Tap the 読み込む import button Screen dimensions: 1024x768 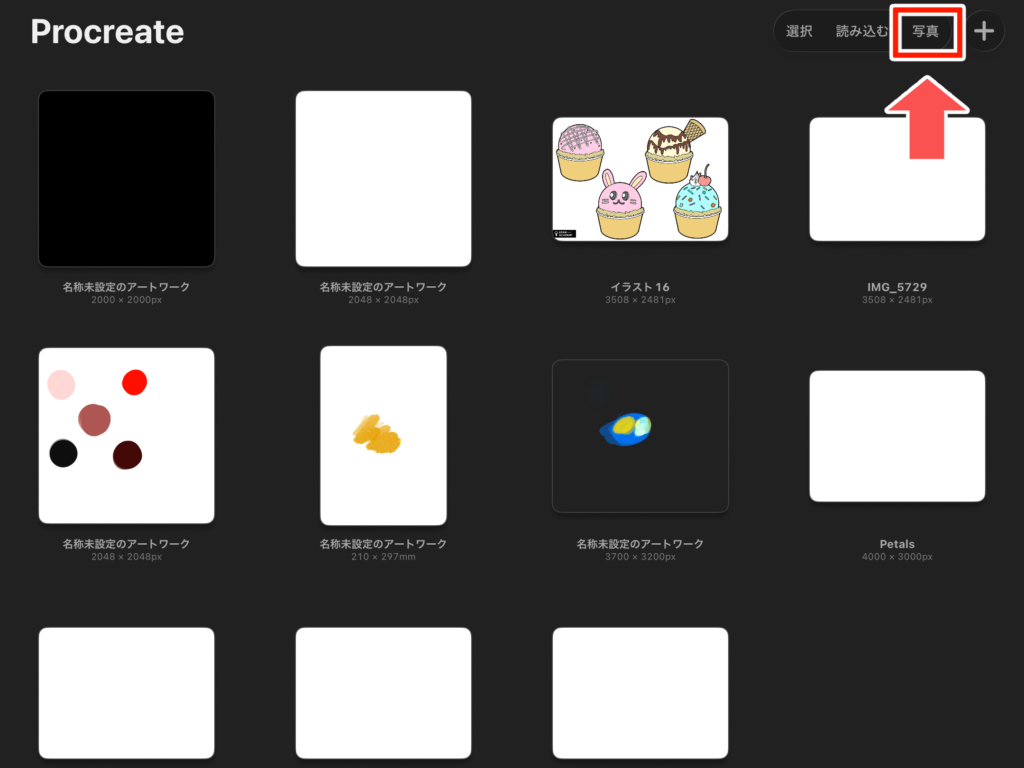pos(861,31)
